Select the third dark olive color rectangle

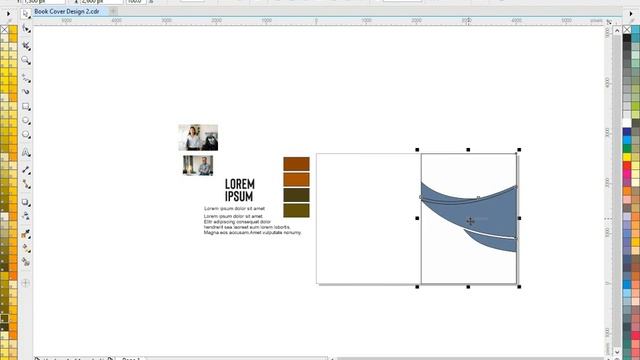pyautogui.click(x=296, y=195)
